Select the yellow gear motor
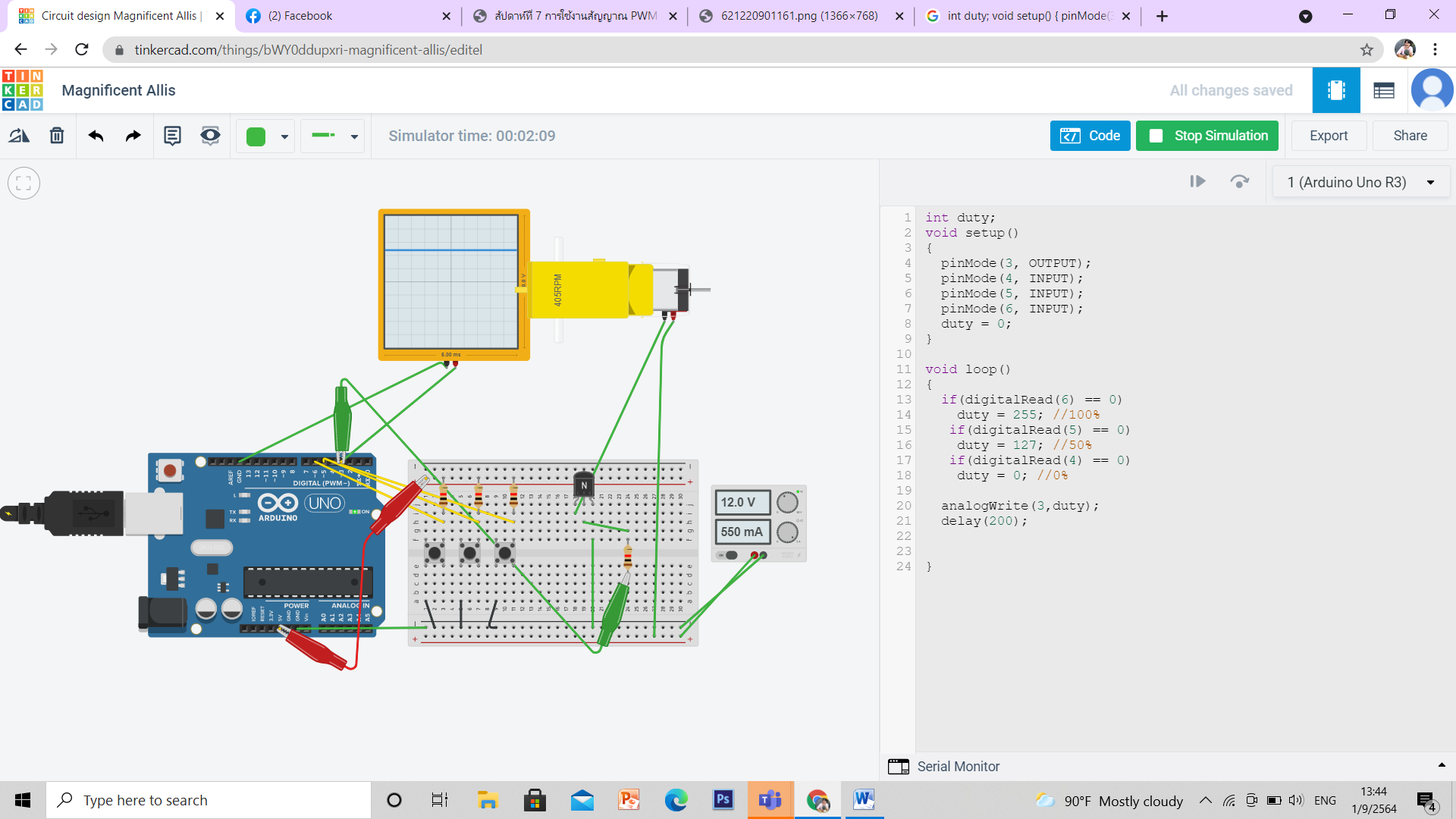 pos(591,289)
